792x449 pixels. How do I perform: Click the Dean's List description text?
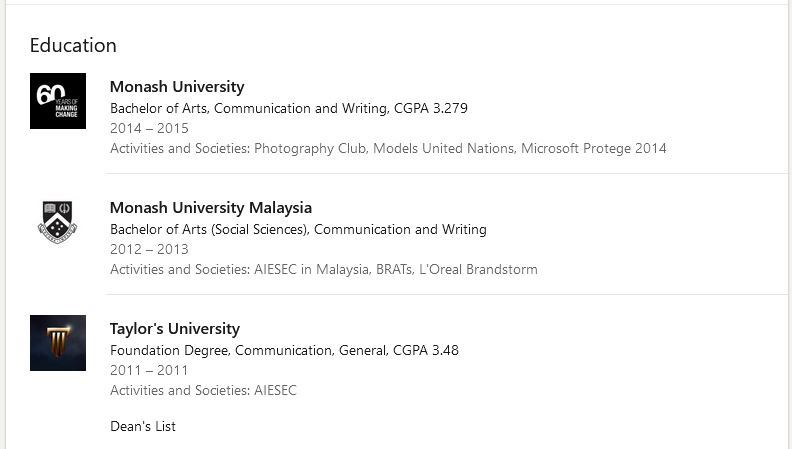click(x=143, y=426)
